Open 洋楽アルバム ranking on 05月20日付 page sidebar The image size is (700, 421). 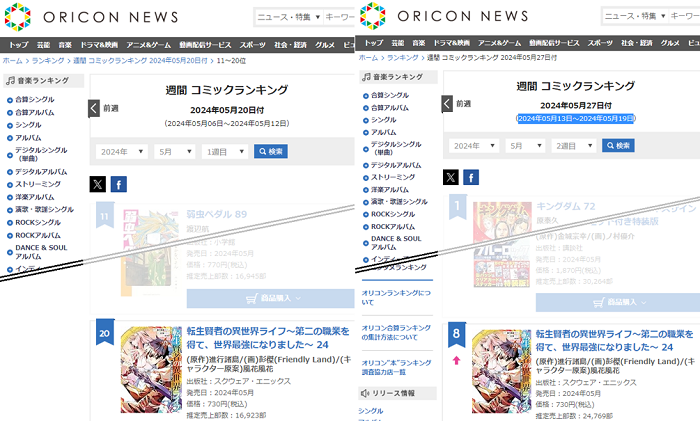tap(35, 197)
